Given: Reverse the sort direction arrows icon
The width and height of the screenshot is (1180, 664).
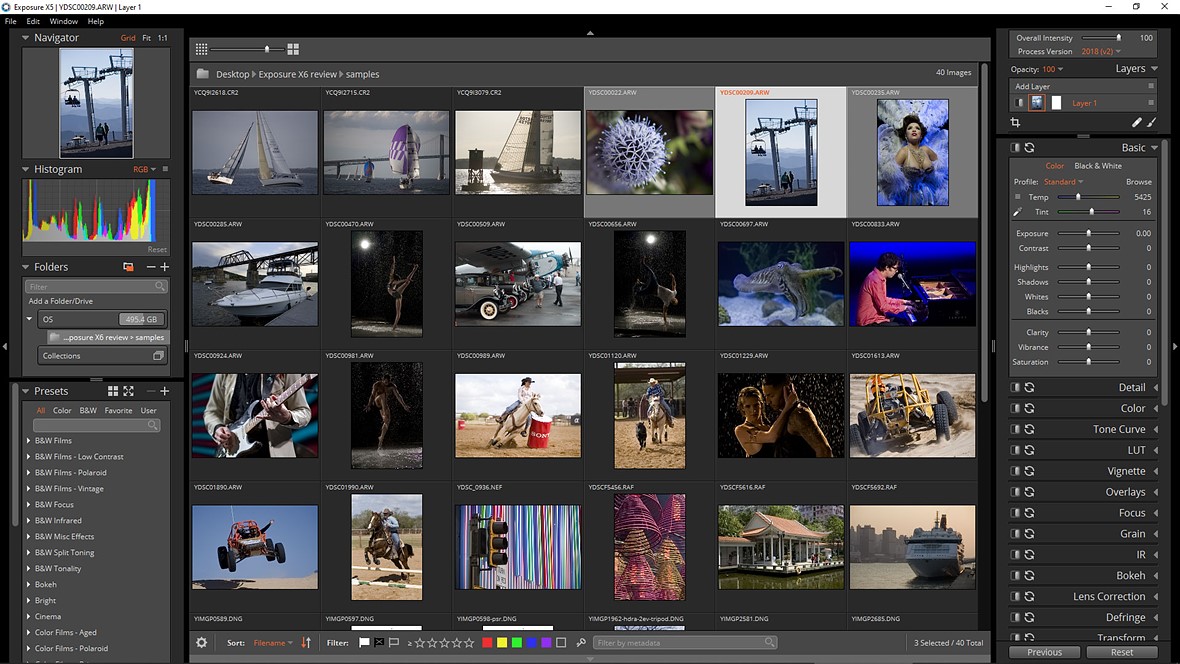Looking at the screenshot, I should click(x=306, y=643).
